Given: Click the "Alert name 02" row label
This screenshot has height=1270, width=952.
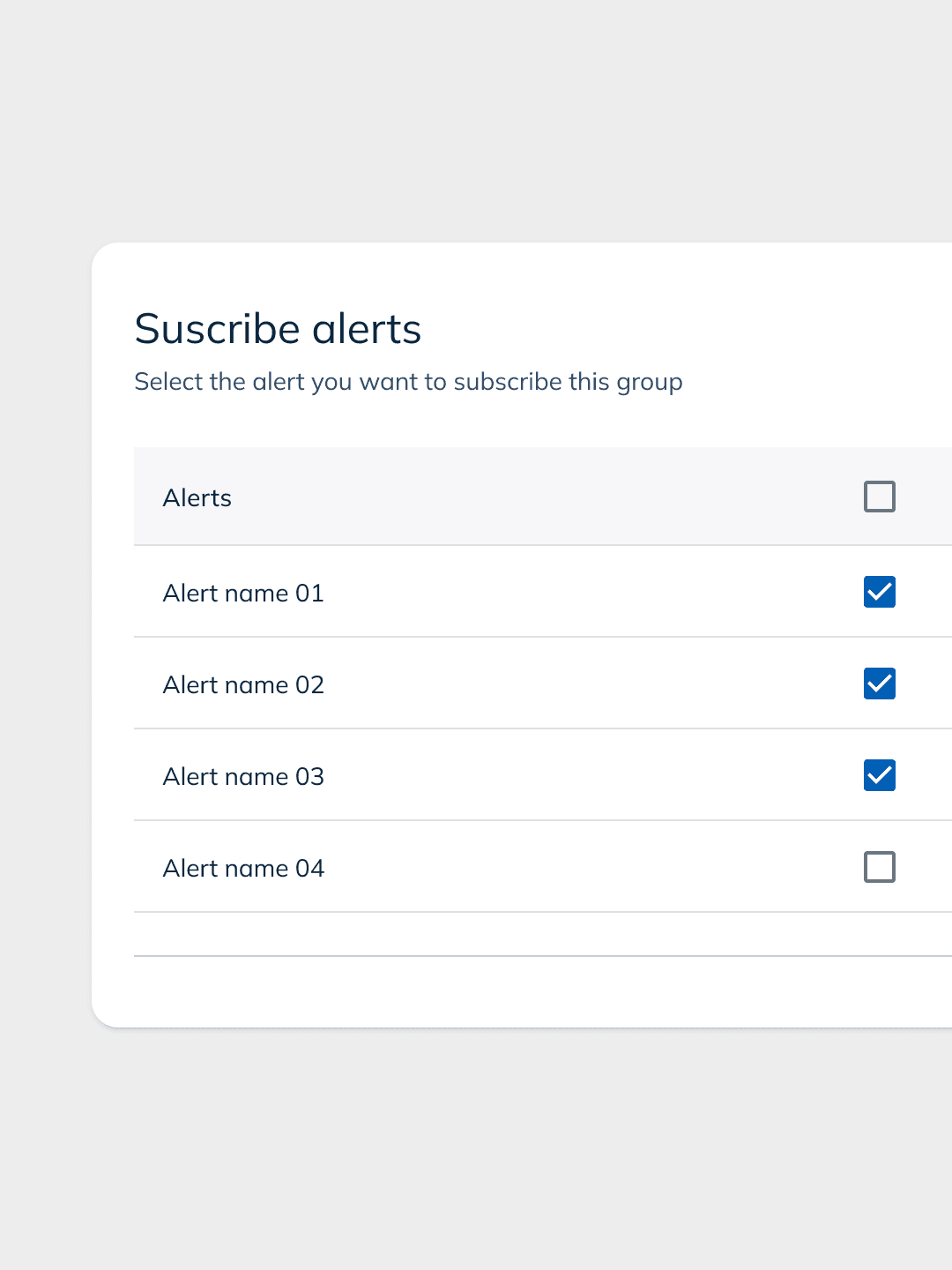Looking at the screenshot, I should tap(243, 685).
